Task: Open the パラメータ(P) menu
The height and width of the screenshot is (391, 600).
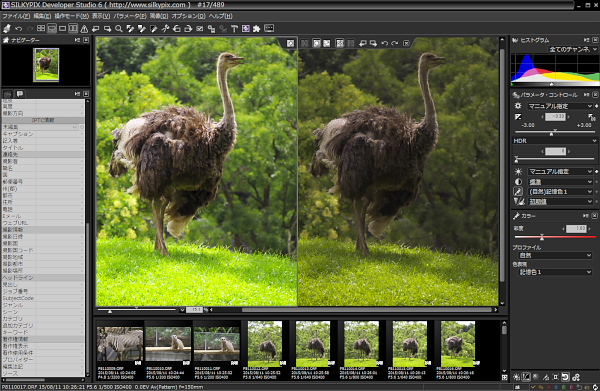Action: (x=130, y=16)
